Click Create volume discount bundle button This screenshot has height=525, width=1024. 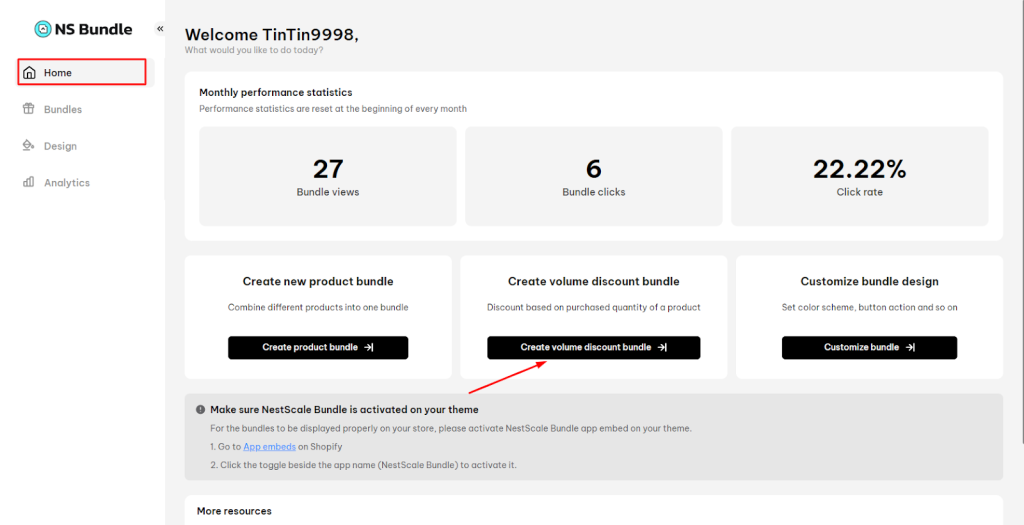pos(594,347)
